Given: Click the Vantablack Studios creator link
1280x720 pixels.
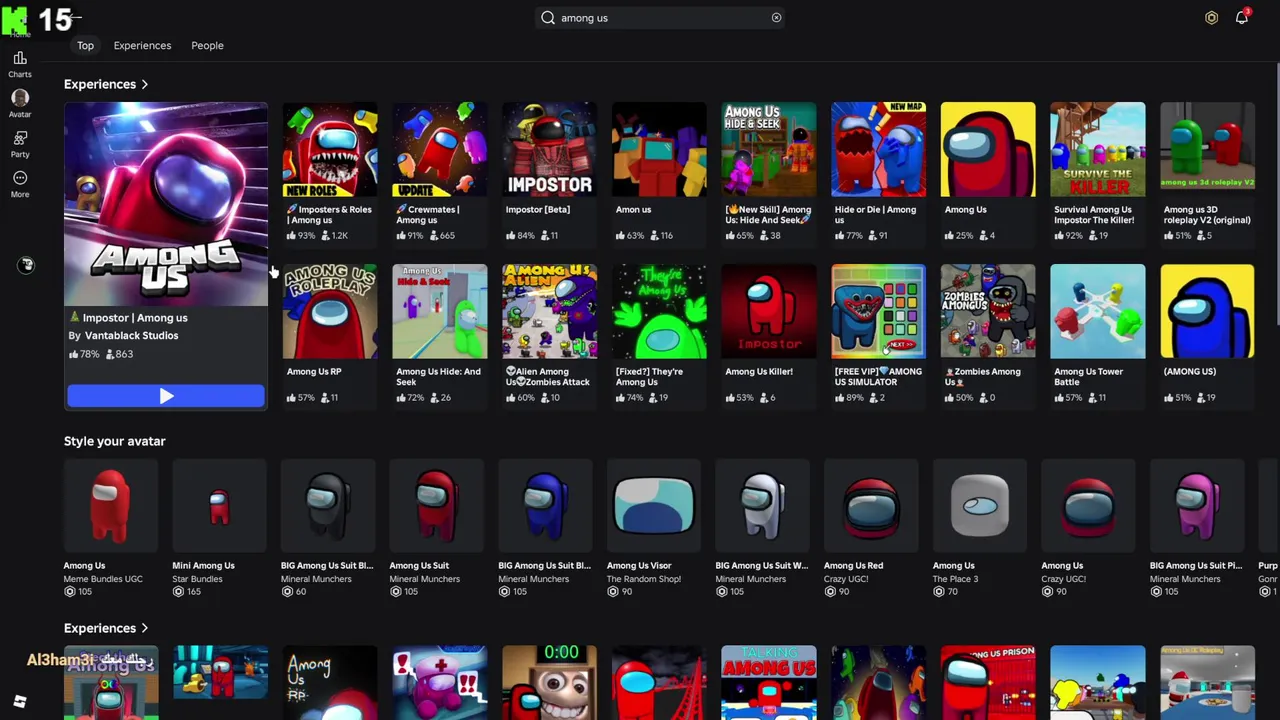Looking at the screenshot, I should pos(131,336).
